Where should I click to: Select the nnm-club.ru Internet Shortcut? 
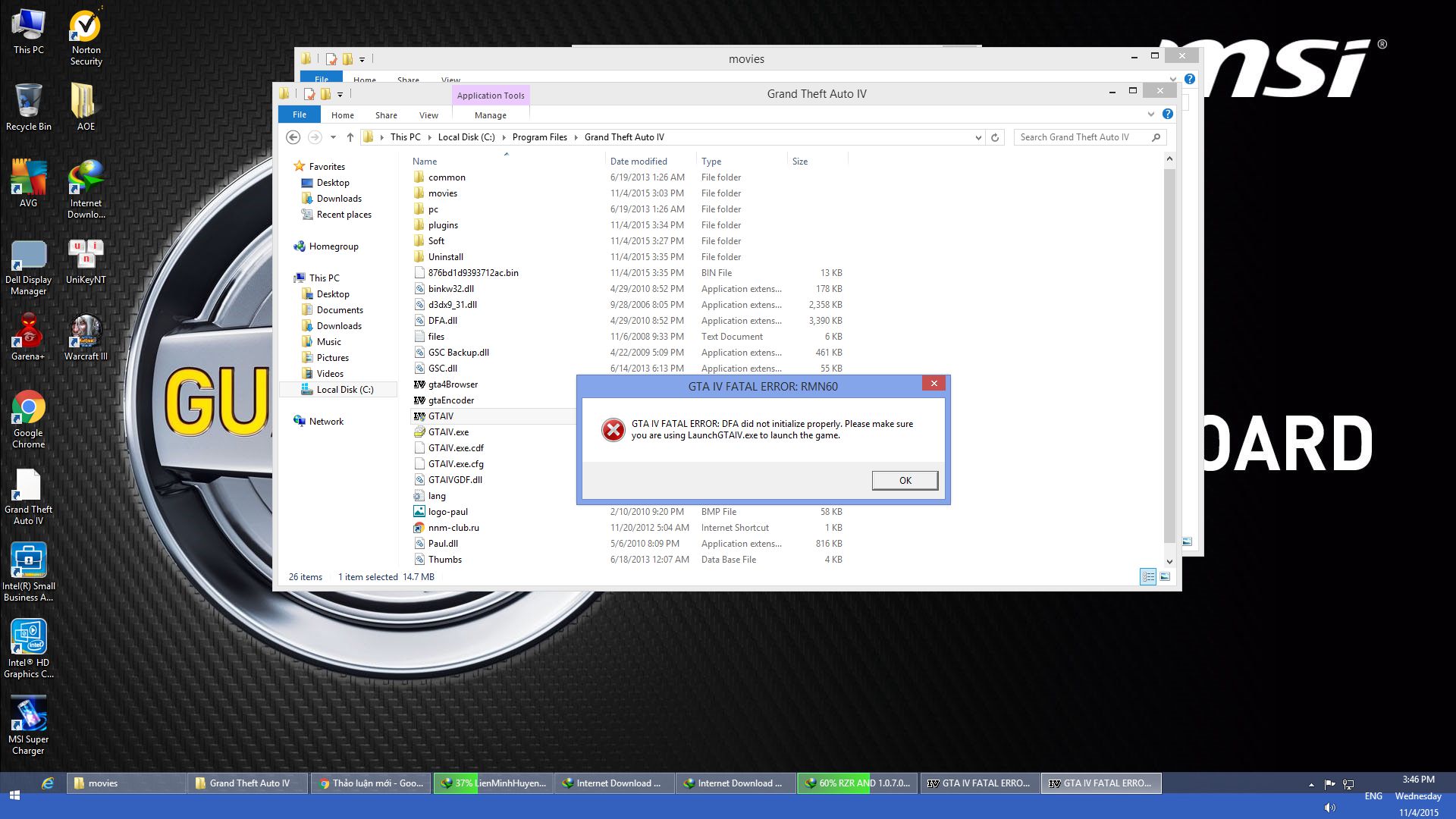coord(453,528)
